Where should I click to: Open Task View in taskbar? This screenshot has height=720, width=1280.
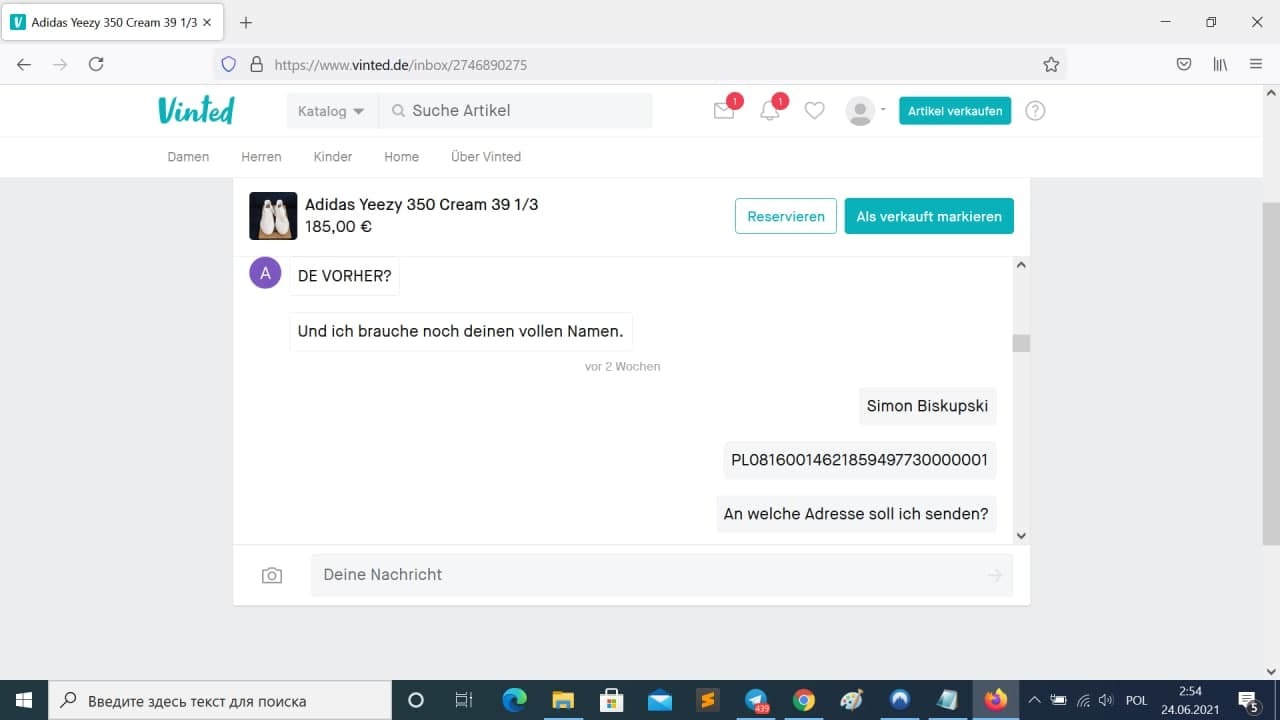click(x=464, y=700)
